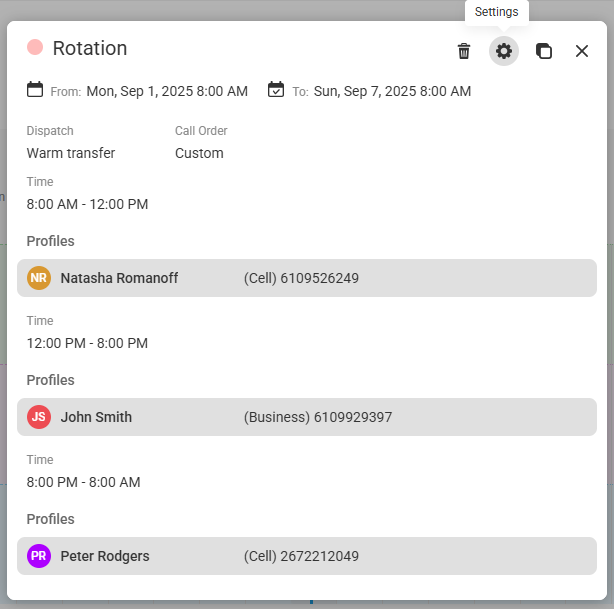Click phone number (Cell) 6109526249
The height and width of the screenshot is (609, 614).
coord(301,278)
